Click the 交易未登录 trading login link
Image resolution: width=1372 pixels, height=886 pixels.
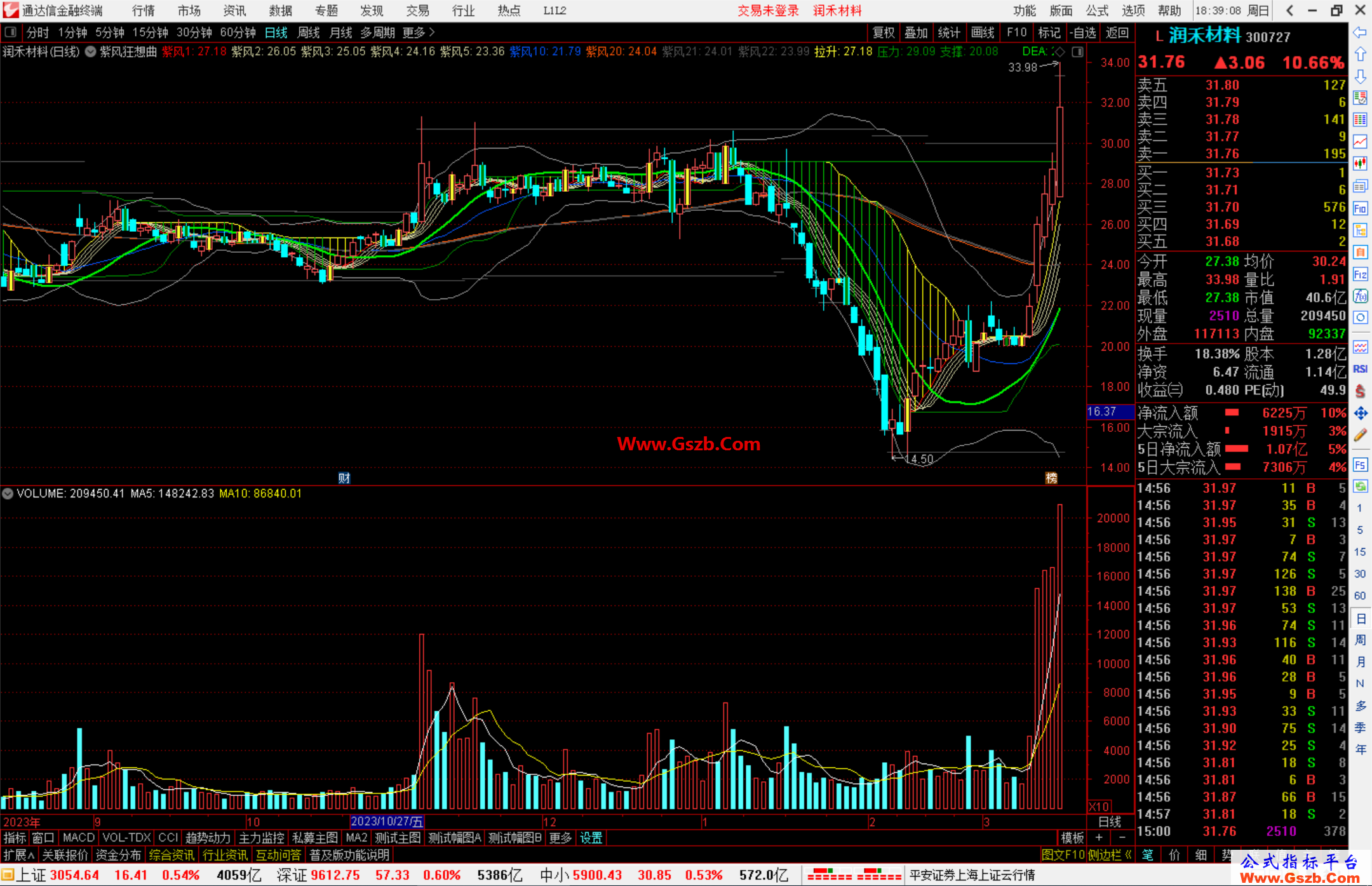pyautogui.click(x=768, y=10)
